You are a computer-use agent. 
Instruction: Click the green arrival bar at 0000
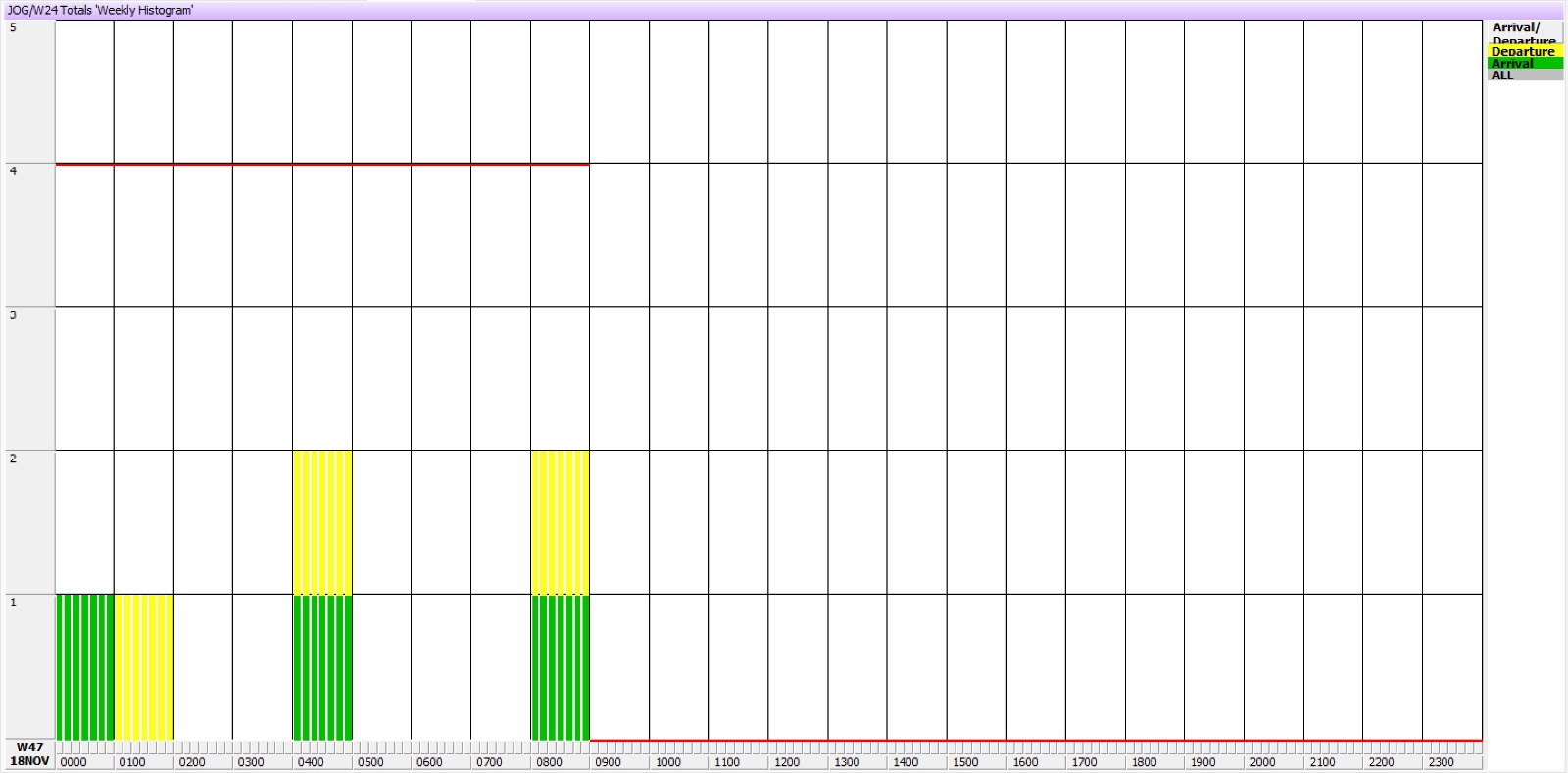(84, 666)
